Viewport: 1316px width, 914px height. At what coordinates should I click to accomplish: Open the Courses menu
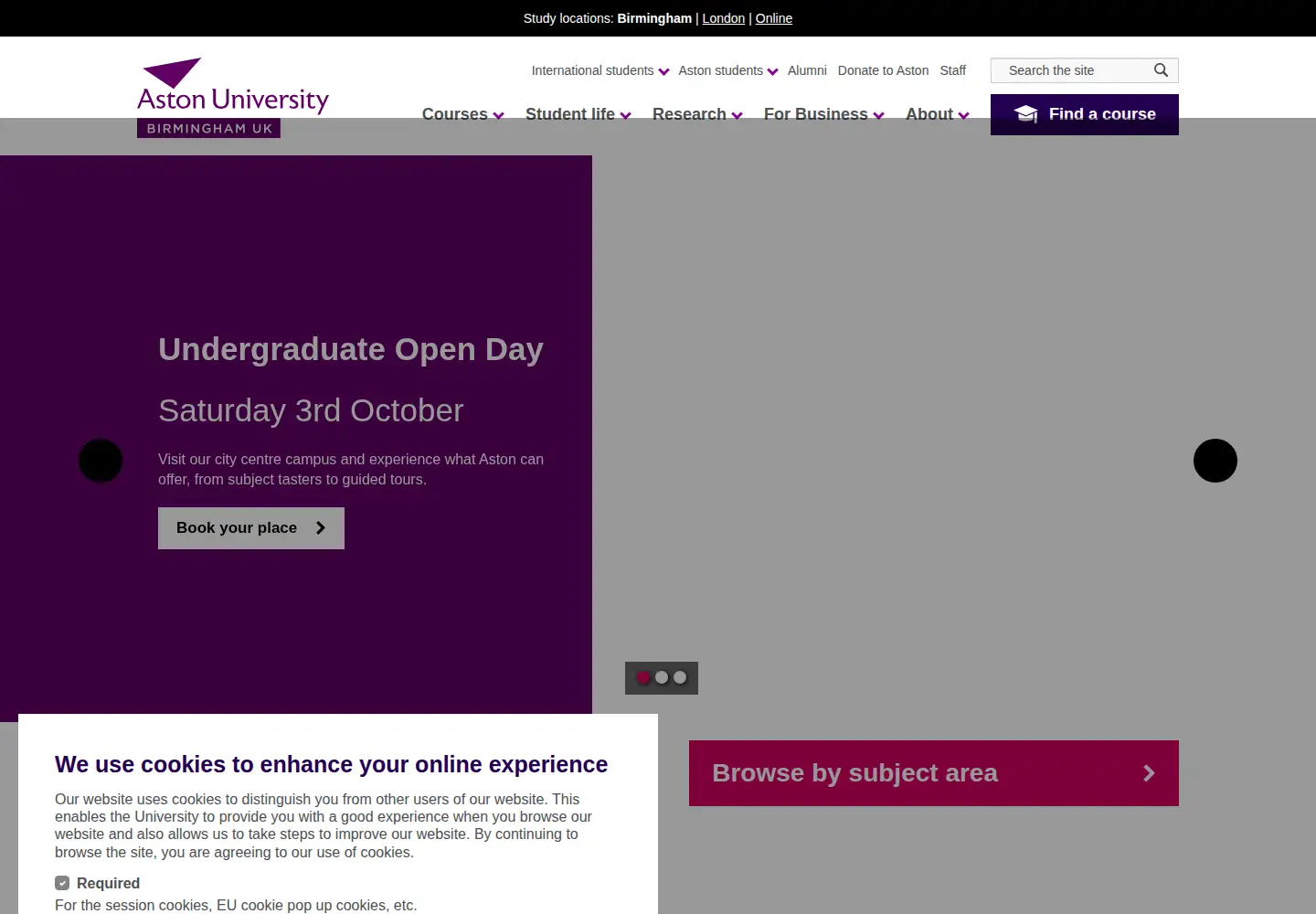click(463, 114)
